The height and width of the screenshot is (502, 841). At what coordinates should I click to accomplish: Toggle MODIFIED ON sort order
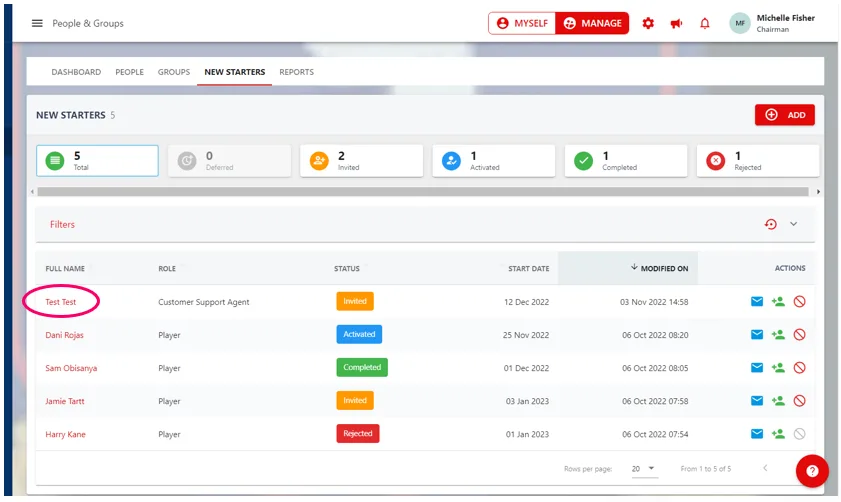click(659, 268)
